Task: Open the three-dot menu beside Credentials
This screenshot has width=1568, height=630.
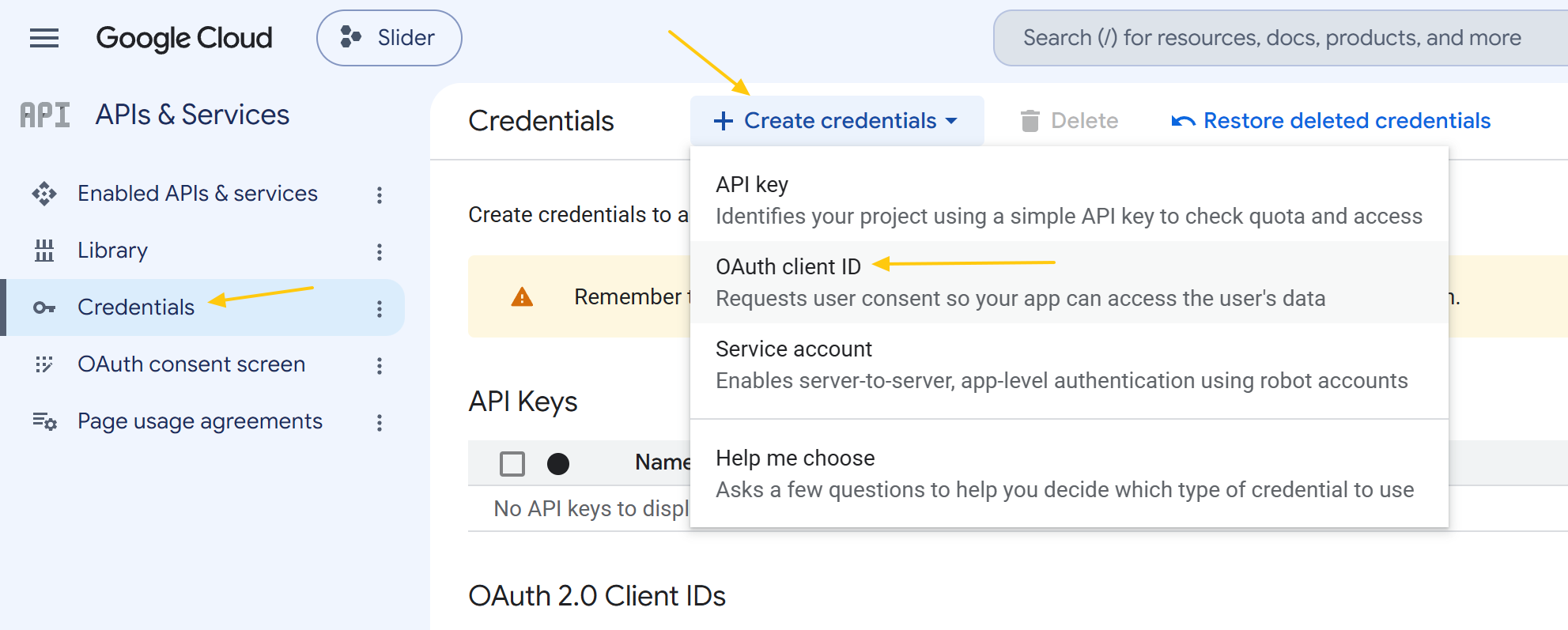Action: click(380, 308)
